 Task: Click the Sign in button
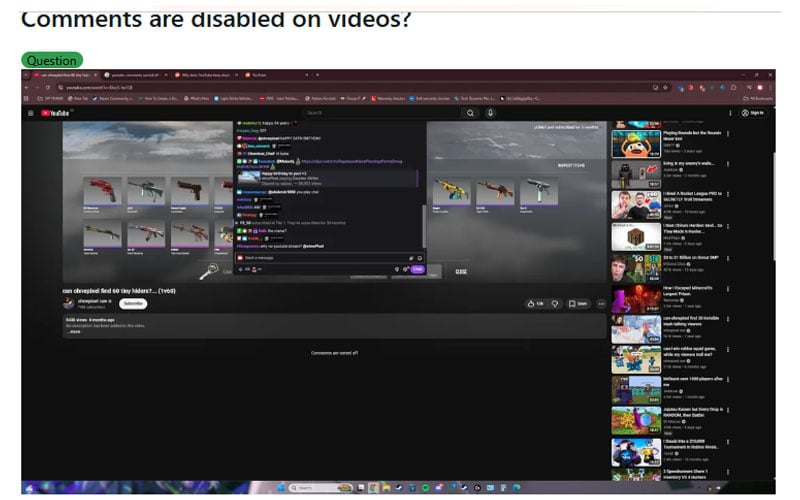tap(753, 113)
